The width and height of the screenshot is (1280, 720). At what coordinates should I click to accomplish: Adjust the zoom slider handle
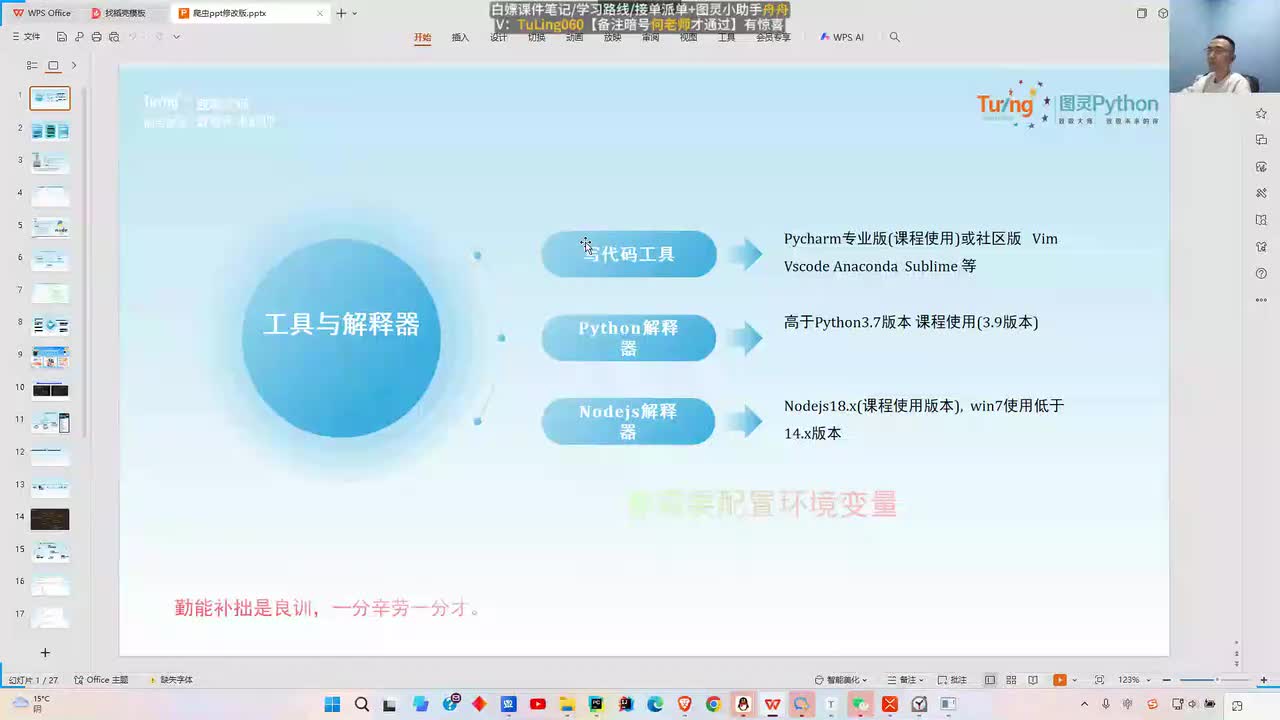[1217, 680]
